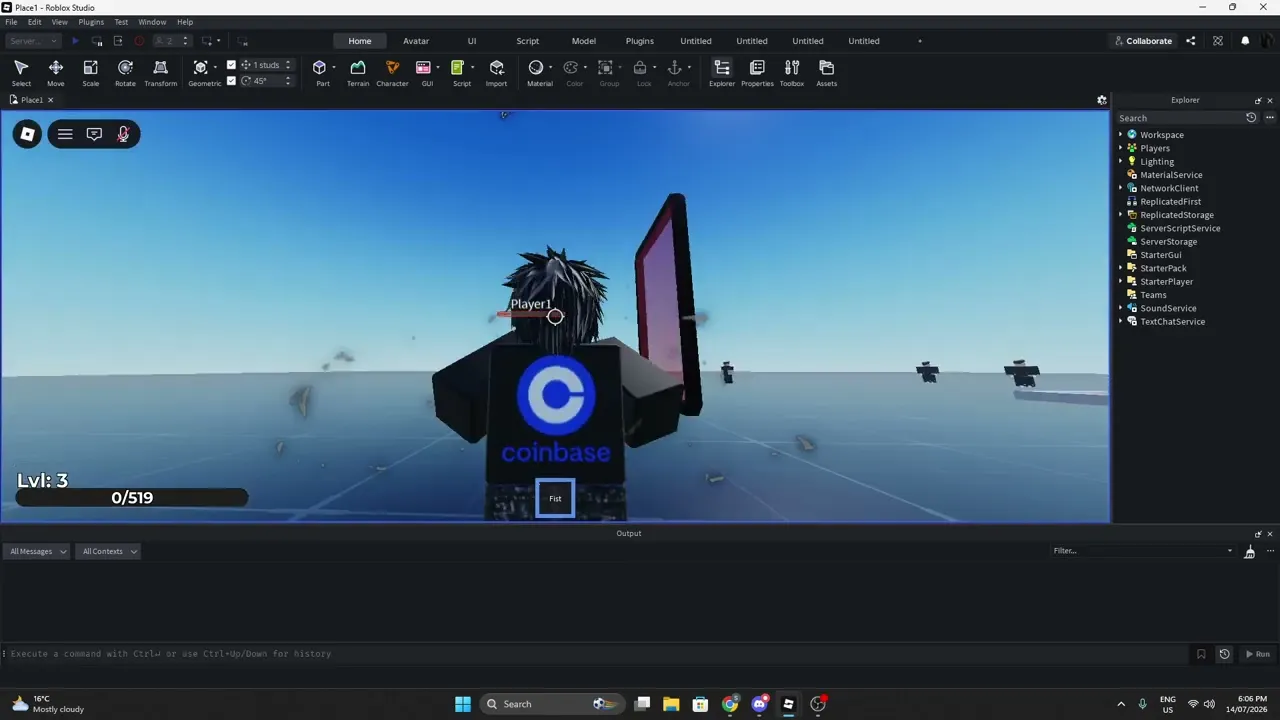Open the Properties panel
Image resolution: width=1280 pixels, height=720 pixels.
click(757, 72)
